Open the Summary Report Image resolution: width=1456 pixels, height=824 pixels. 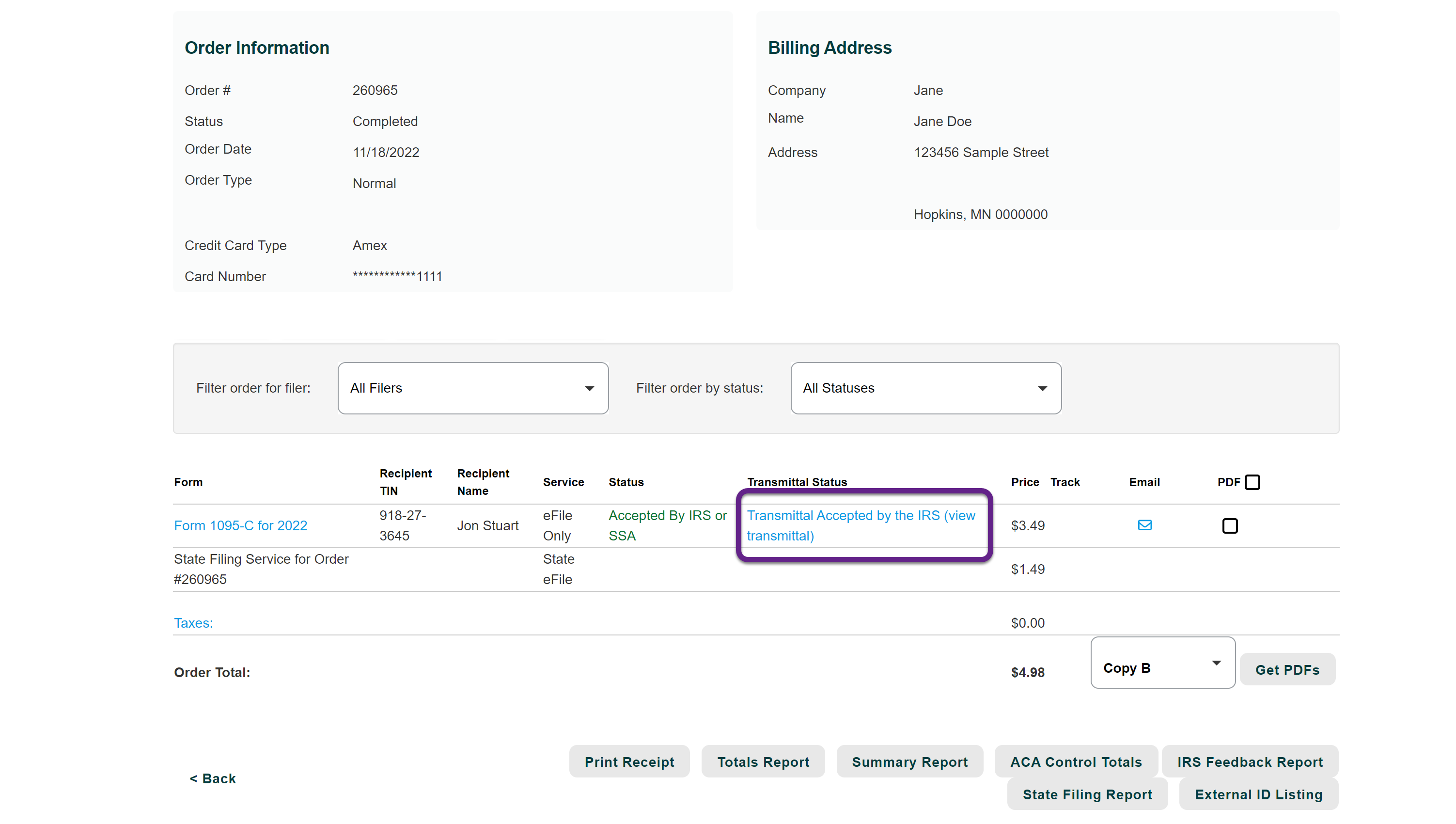[x=909, y=762]
